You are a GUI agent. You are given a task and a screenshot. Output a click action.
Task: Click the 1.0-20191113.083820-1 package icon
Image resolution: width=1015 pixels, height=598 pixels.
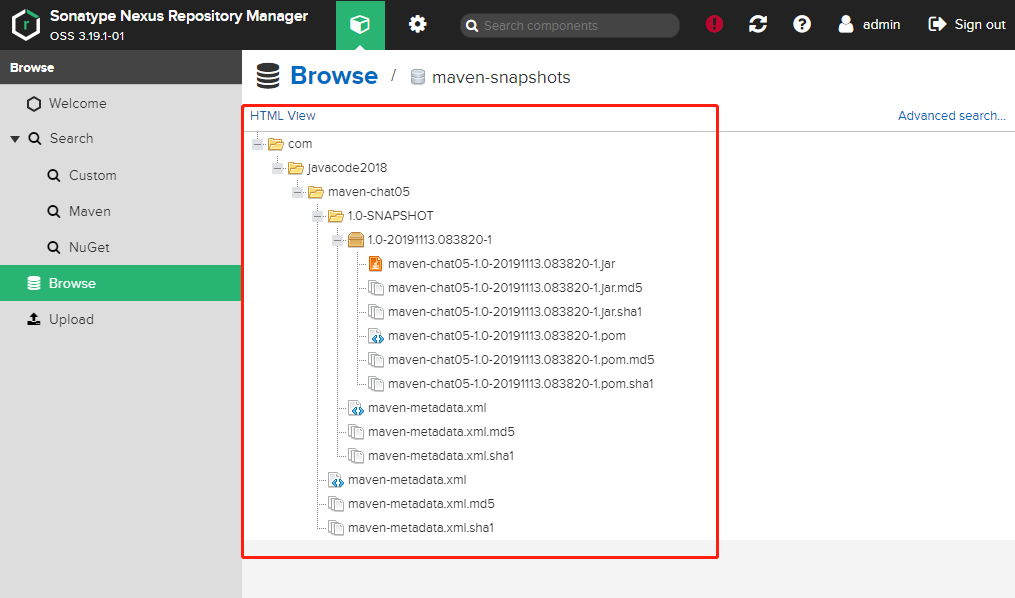356,240
